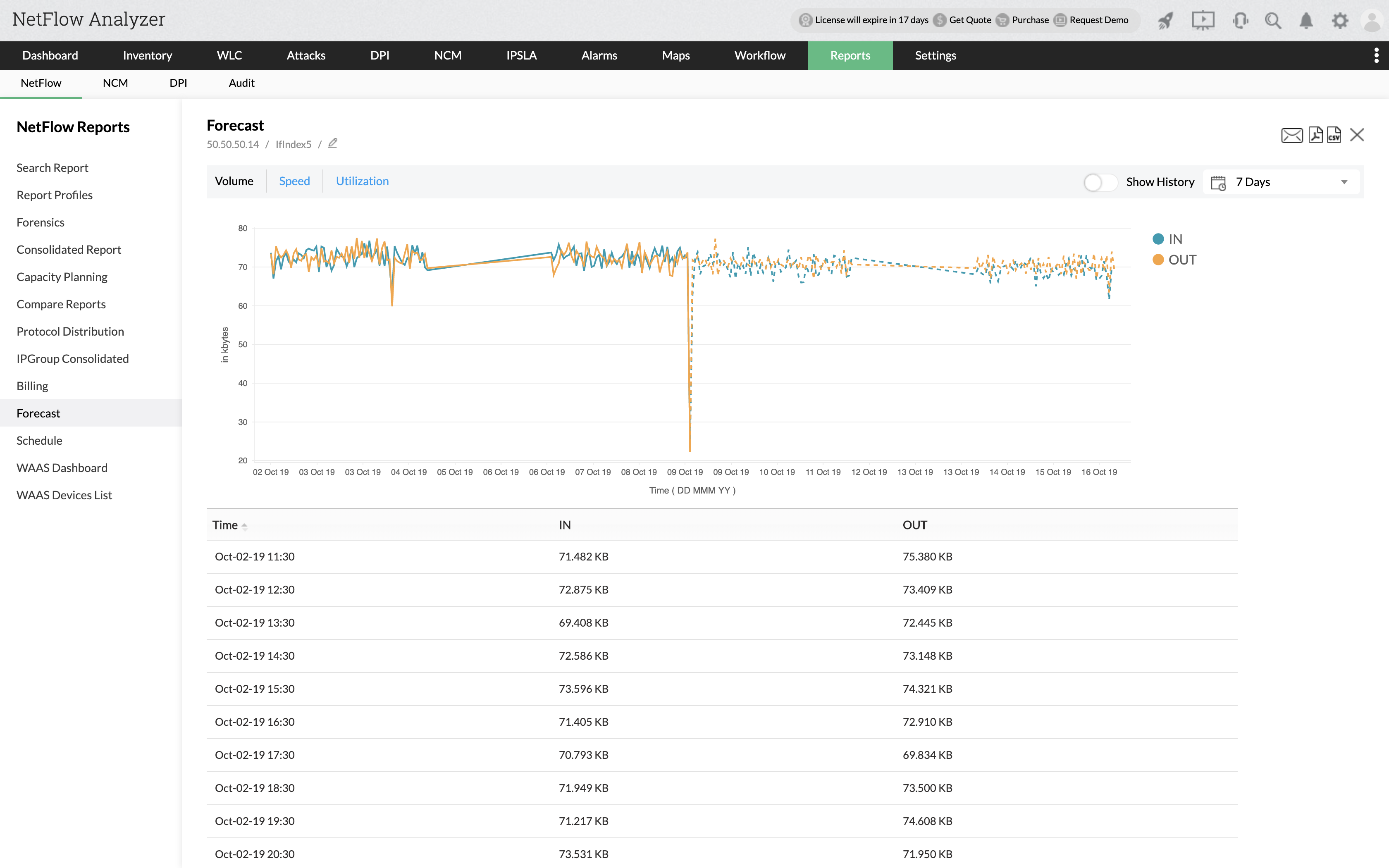The image size is (1389, 868).
Task: Select the Utilization tab
Action: (x=362, y=181)
